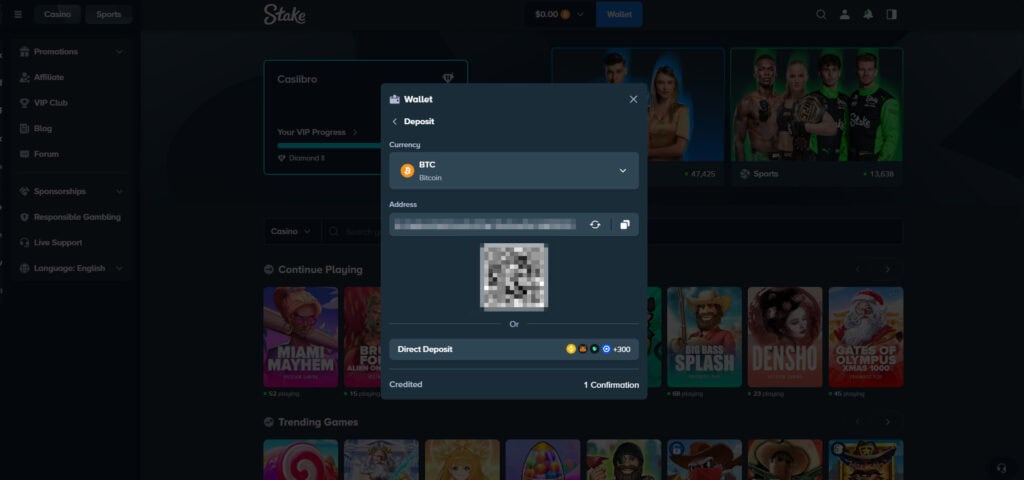Close the Wallet dialog
This screenshot has height=480, width=1024.
(x=633, y=99)
